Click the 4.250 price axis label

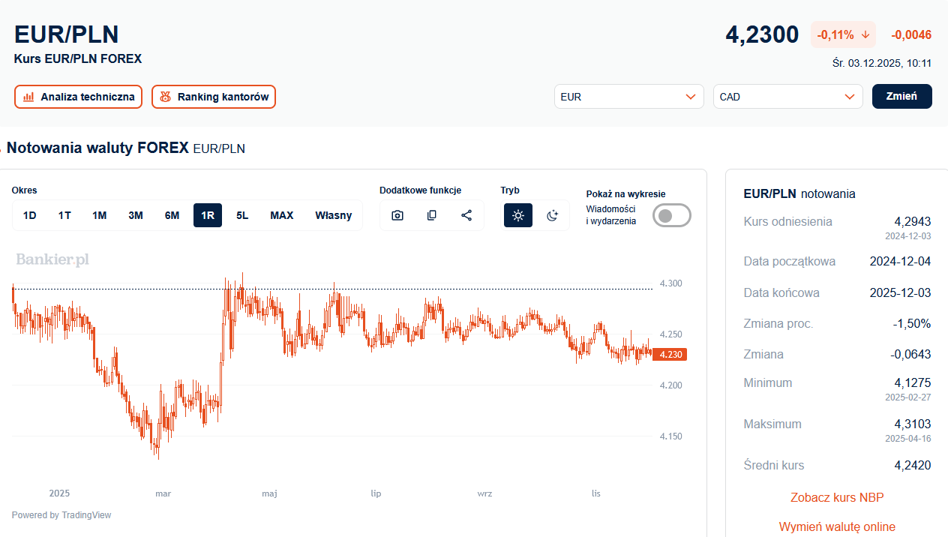(670, 334)
